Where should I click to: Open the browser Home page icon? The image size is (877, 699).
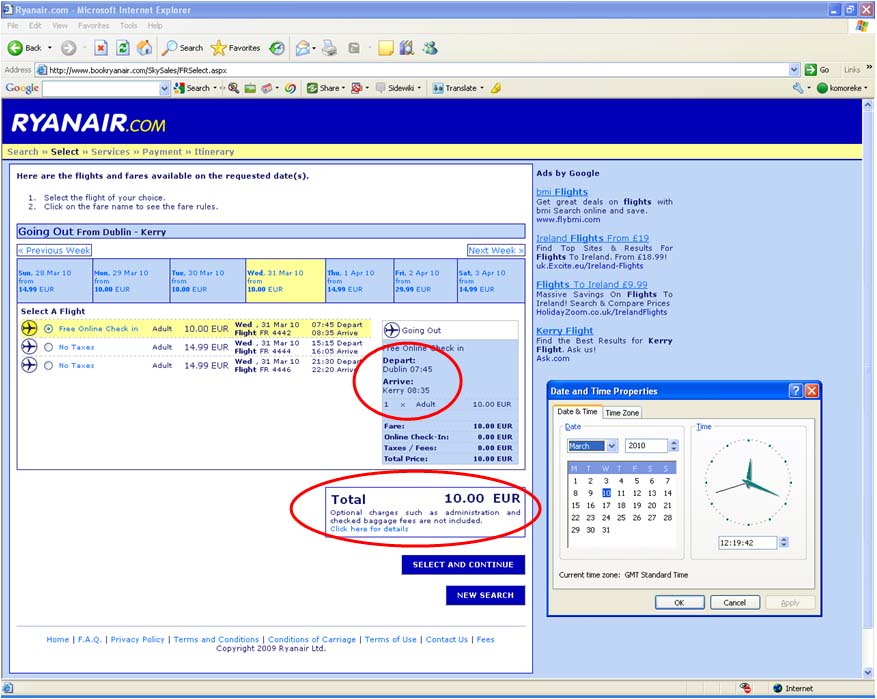pyautogui.click(x=144, y=48)
